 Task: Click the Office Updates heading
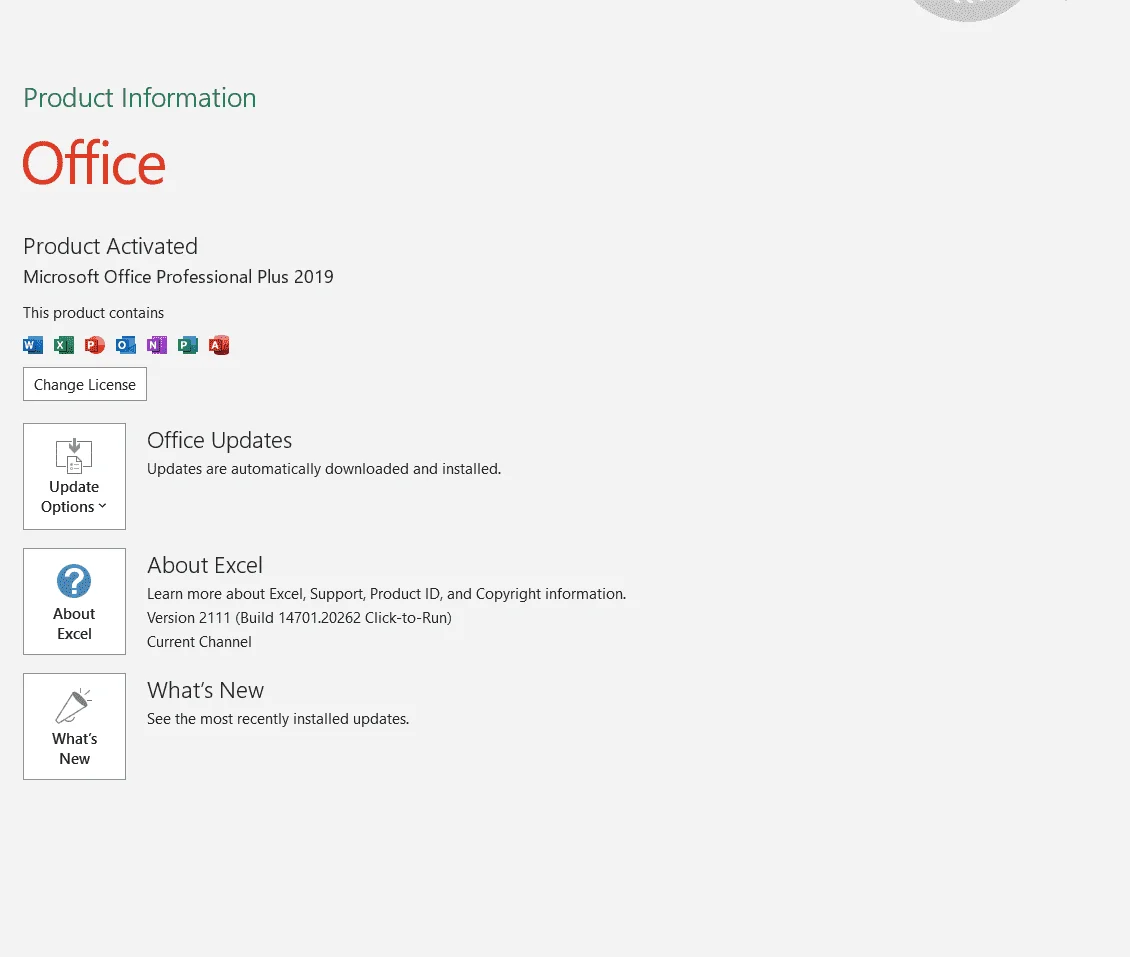(x=220, y=440)
